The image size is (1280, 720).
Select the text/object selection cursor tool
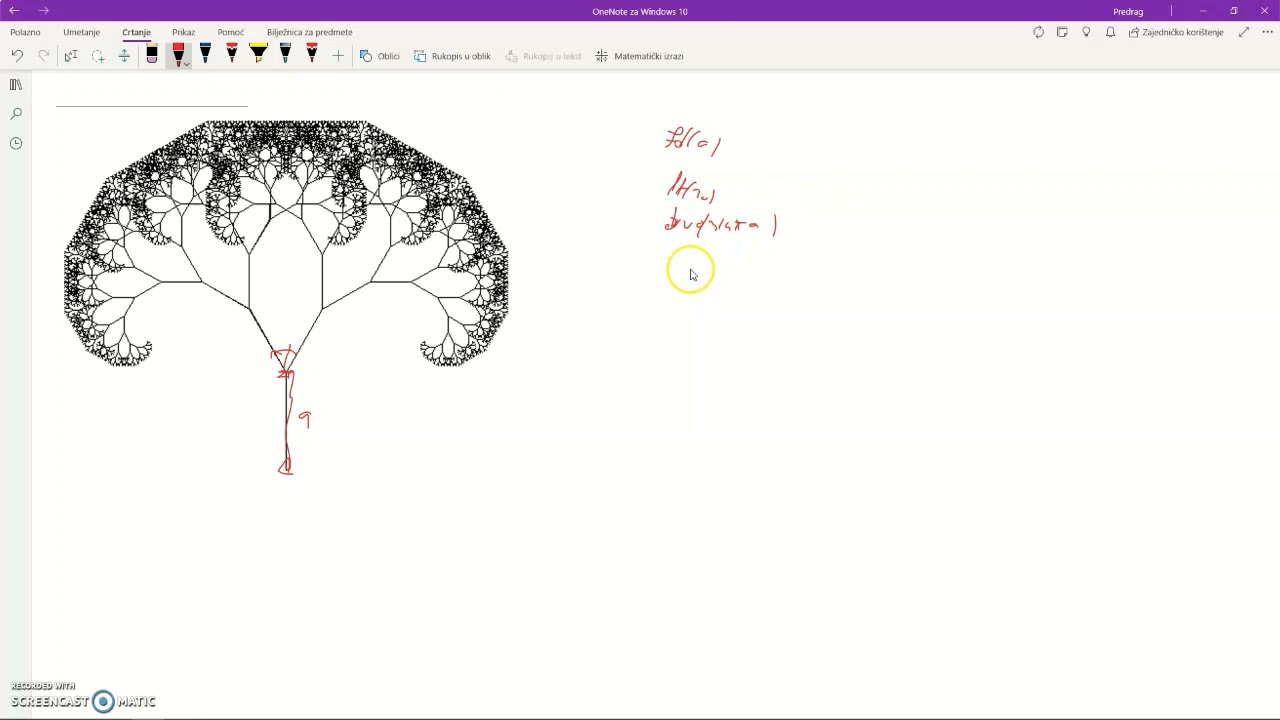click(x=71, y=56)
